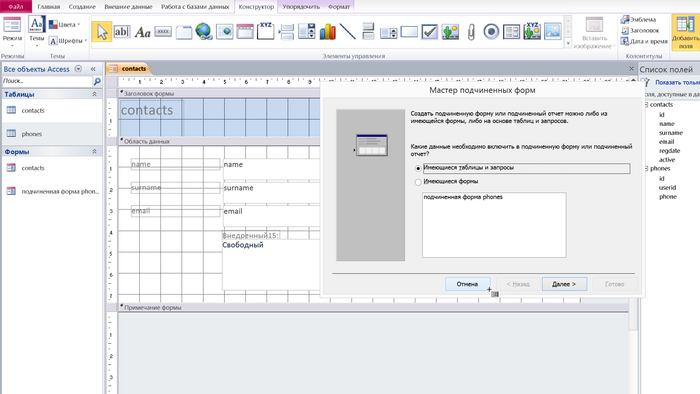Viewport: 700px width, 394px height.
Task: Select the List Box control tool
Action: [388, 33]
